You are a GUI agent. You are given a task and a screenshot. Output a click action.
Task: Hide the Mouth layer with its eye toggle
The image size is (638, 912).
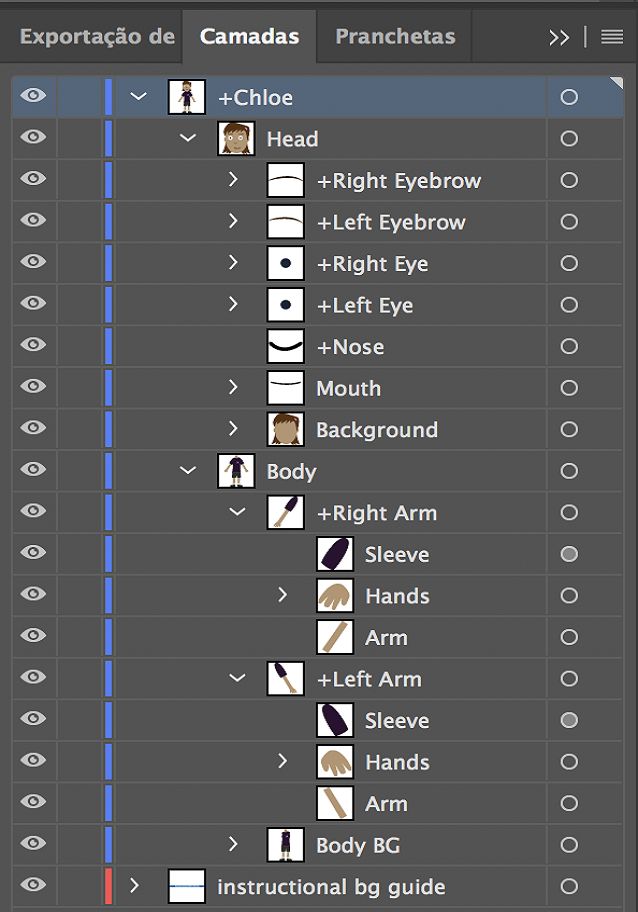coord(32,388)
